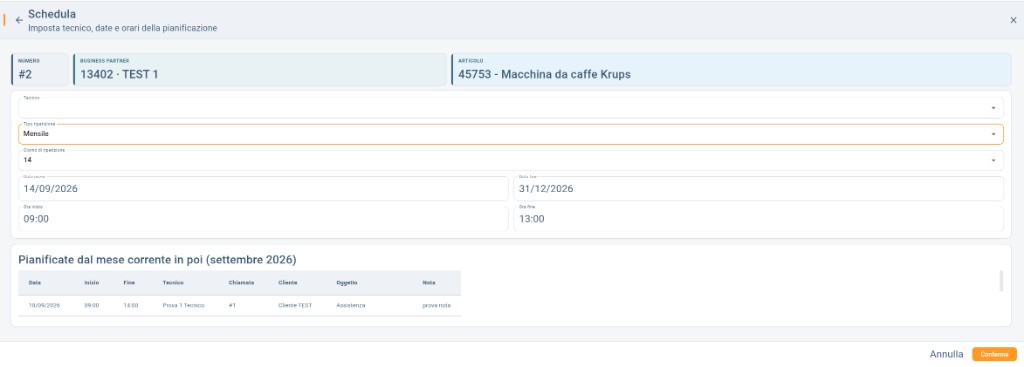Click the Chiamata column header
This screenshot has height=367, width=1024.
(x=241, y=283)
